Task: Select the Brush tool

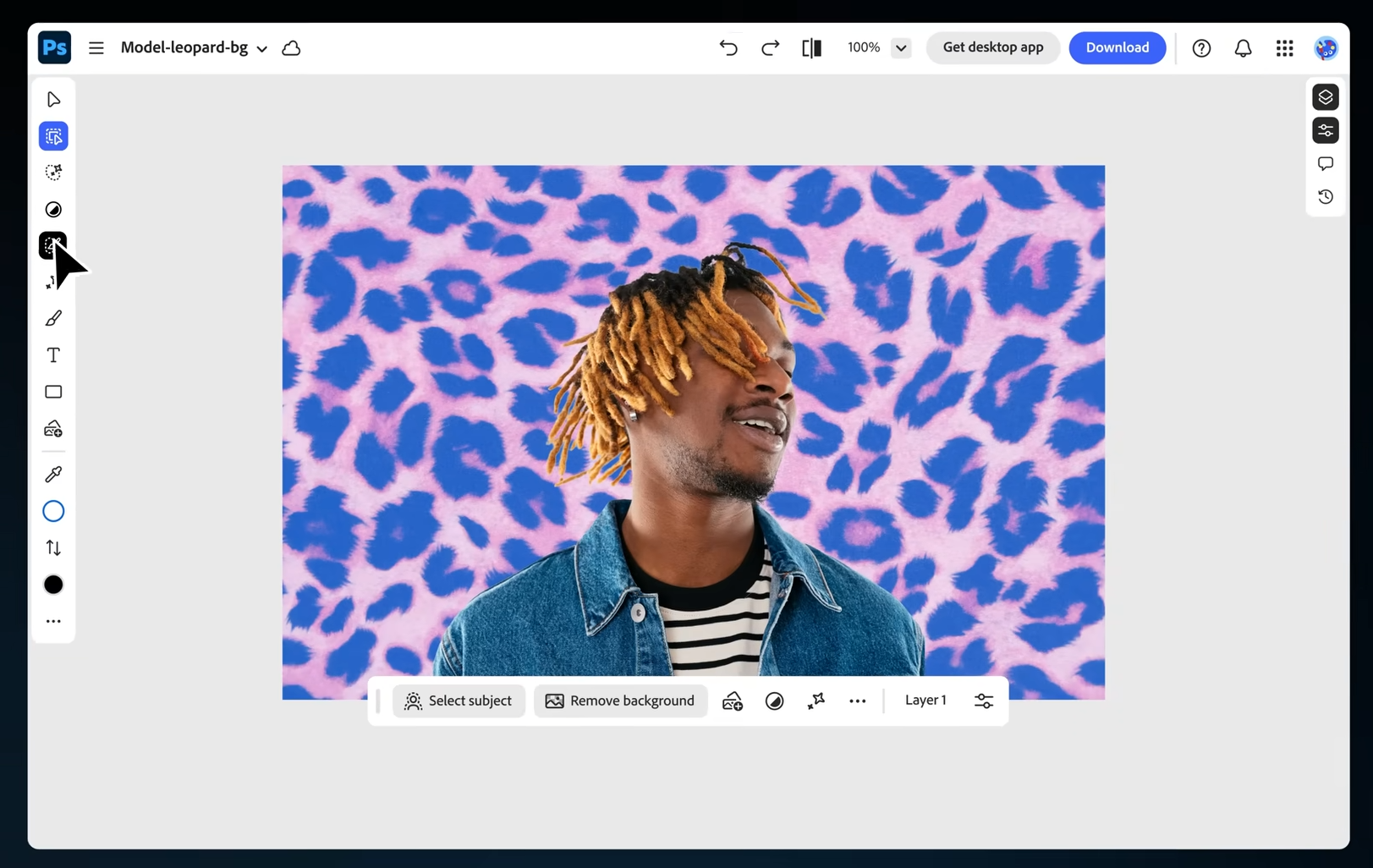Action: pyautogui.click(x=53, y=319)
